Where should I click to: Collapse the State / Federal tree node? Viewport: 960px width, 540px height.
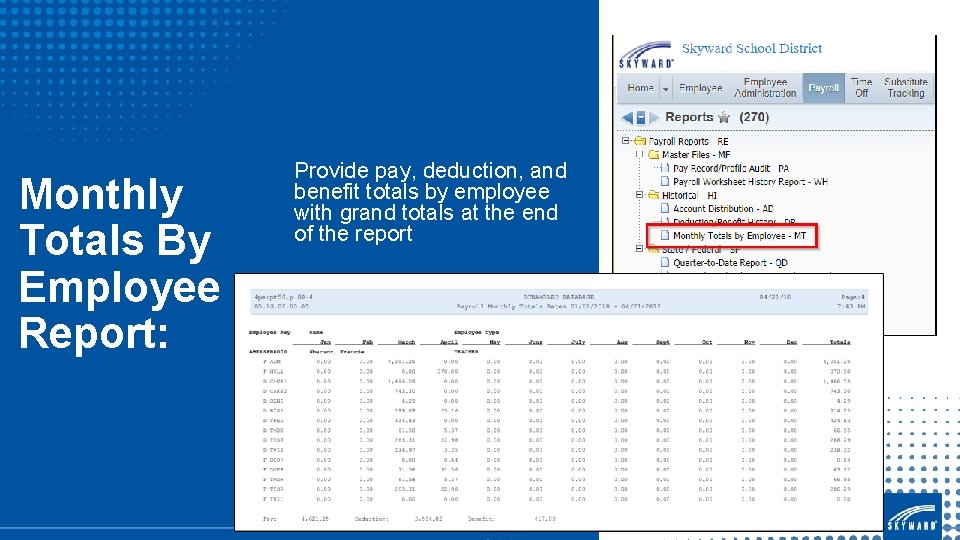[639, 249]
